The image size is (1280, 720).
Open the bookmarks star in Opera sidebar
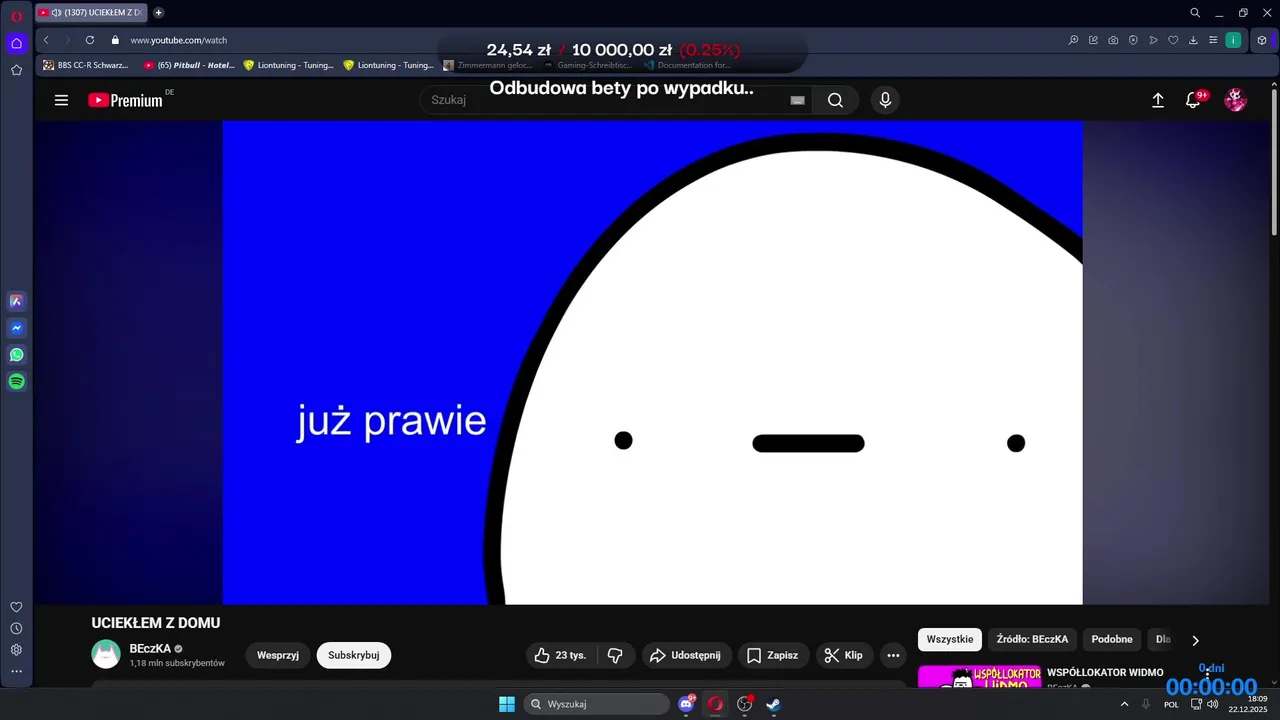[16, 70]
